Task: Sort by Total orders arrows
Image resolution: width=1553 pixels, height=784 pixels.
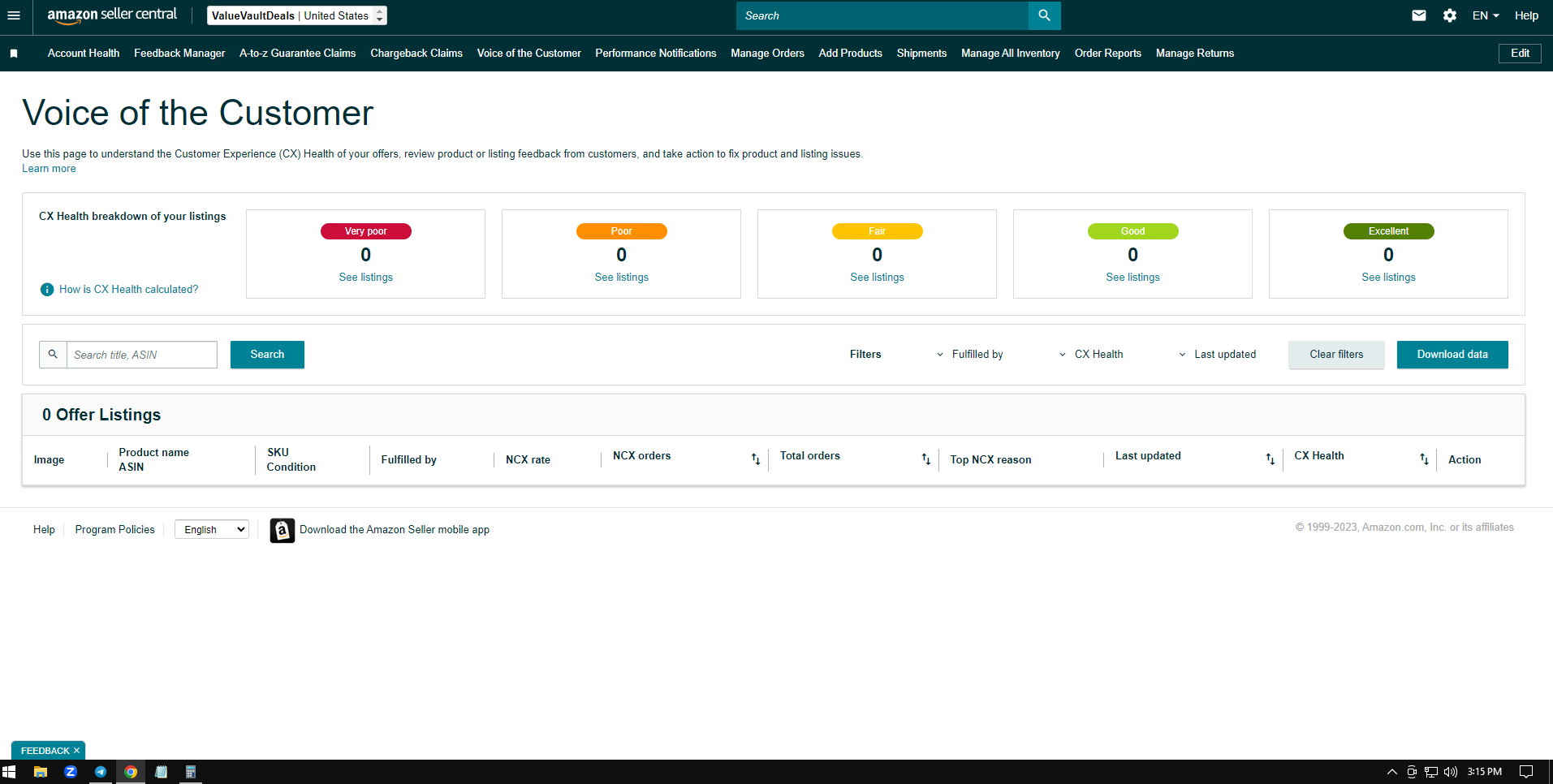Action: pos(926,459)
